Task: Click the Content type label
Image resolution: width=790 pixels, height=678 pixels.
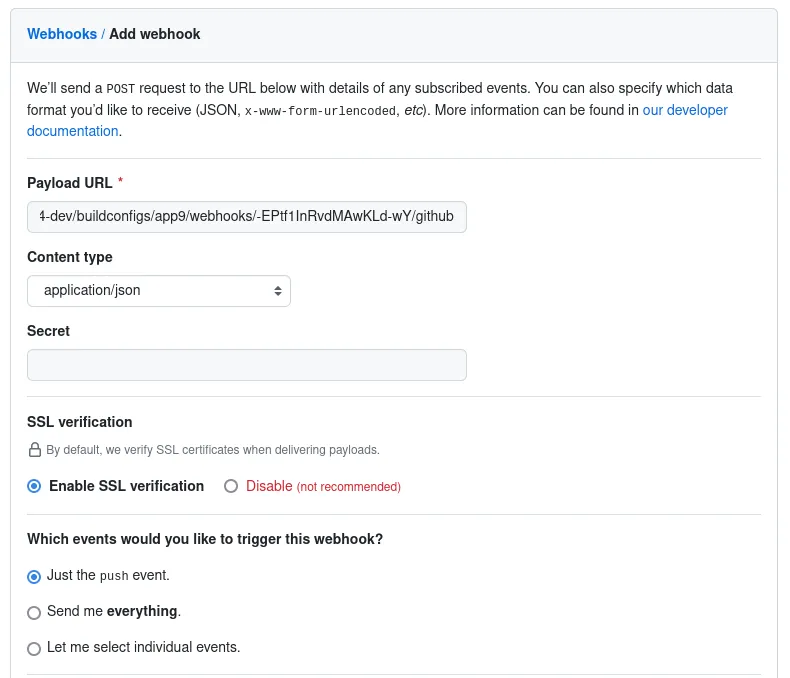Action: tap(70, 257)
